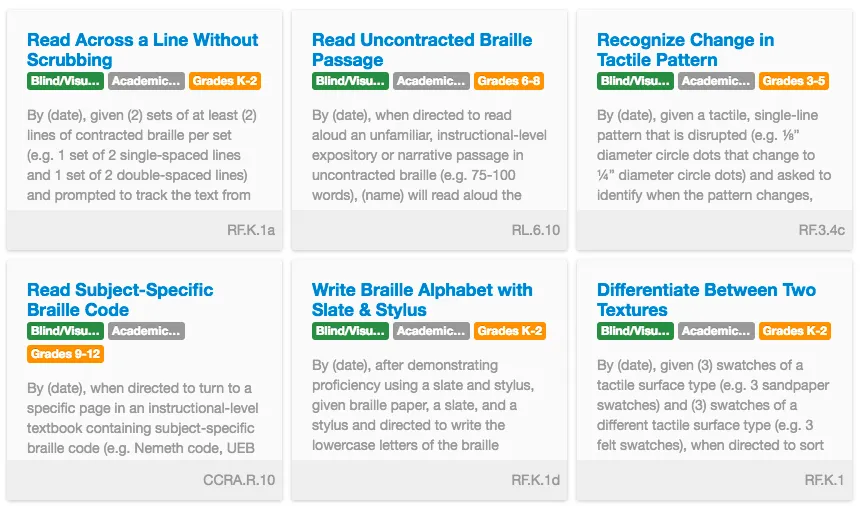
Task: Click the RF.K.1d standard code
Action: click(535, 480)
